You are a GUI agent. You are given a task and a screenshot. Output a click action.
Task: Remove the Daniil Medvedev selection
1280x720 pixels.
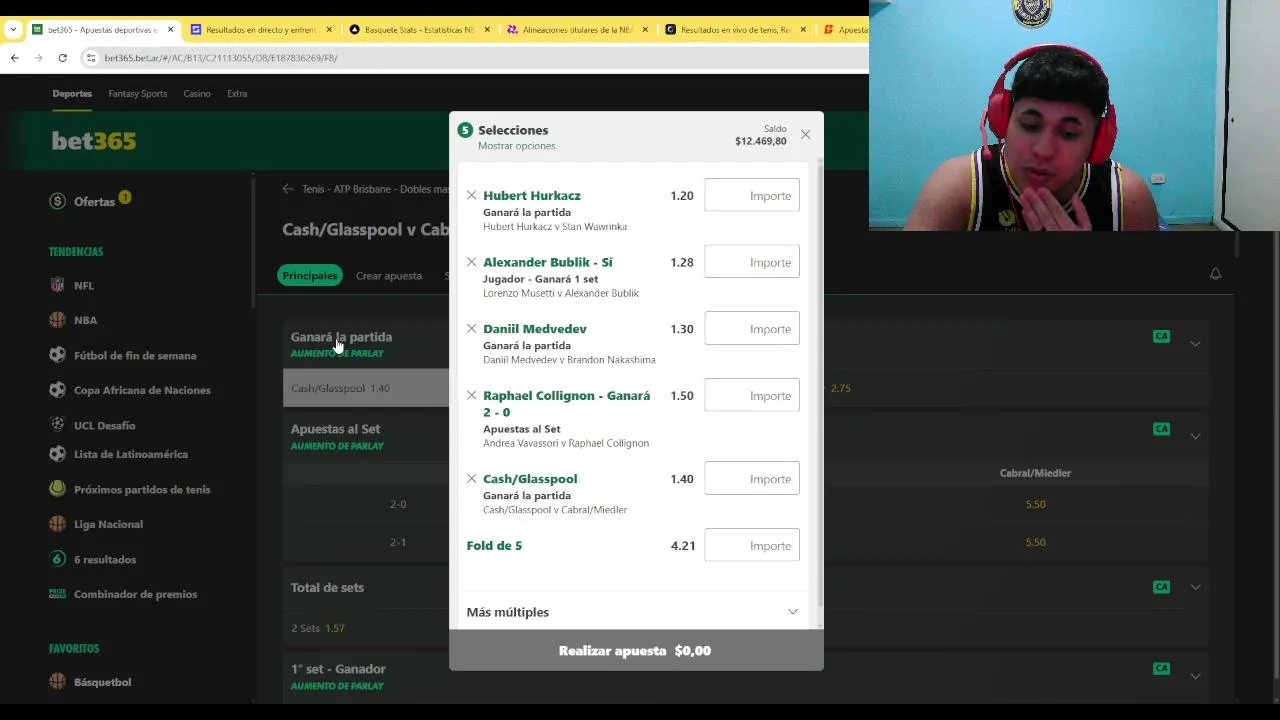click(471, 329)
